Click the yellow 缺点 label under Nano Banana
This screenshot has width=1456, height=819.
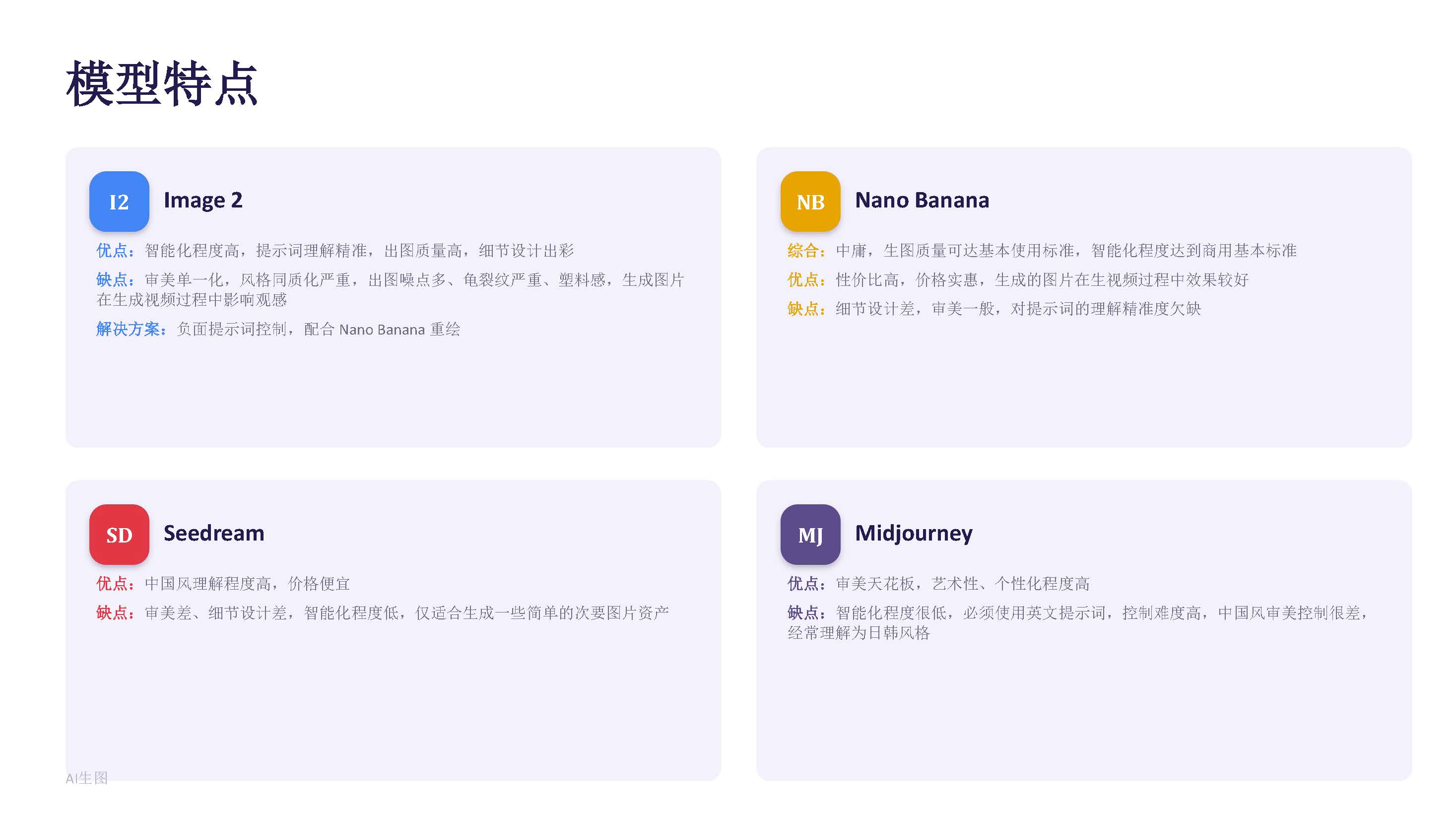click(x=806, y=309)
